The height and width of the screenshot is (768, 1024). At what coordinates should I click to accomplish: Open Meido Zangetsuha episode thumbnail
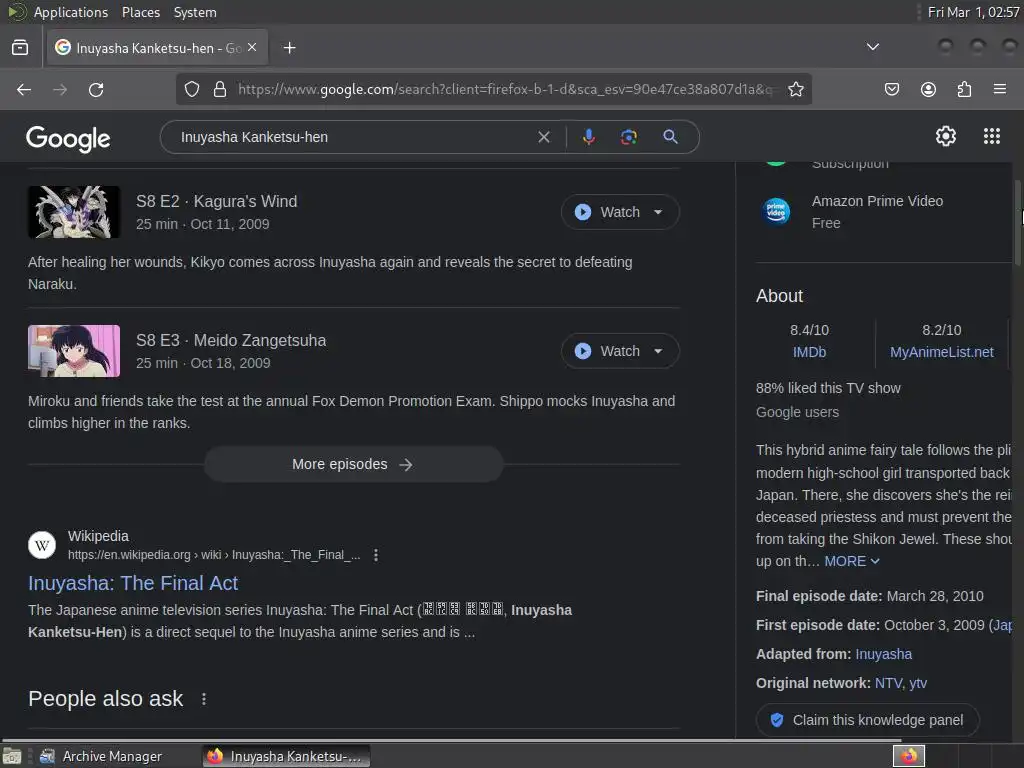pyautogui.click(x=74, y=351)
